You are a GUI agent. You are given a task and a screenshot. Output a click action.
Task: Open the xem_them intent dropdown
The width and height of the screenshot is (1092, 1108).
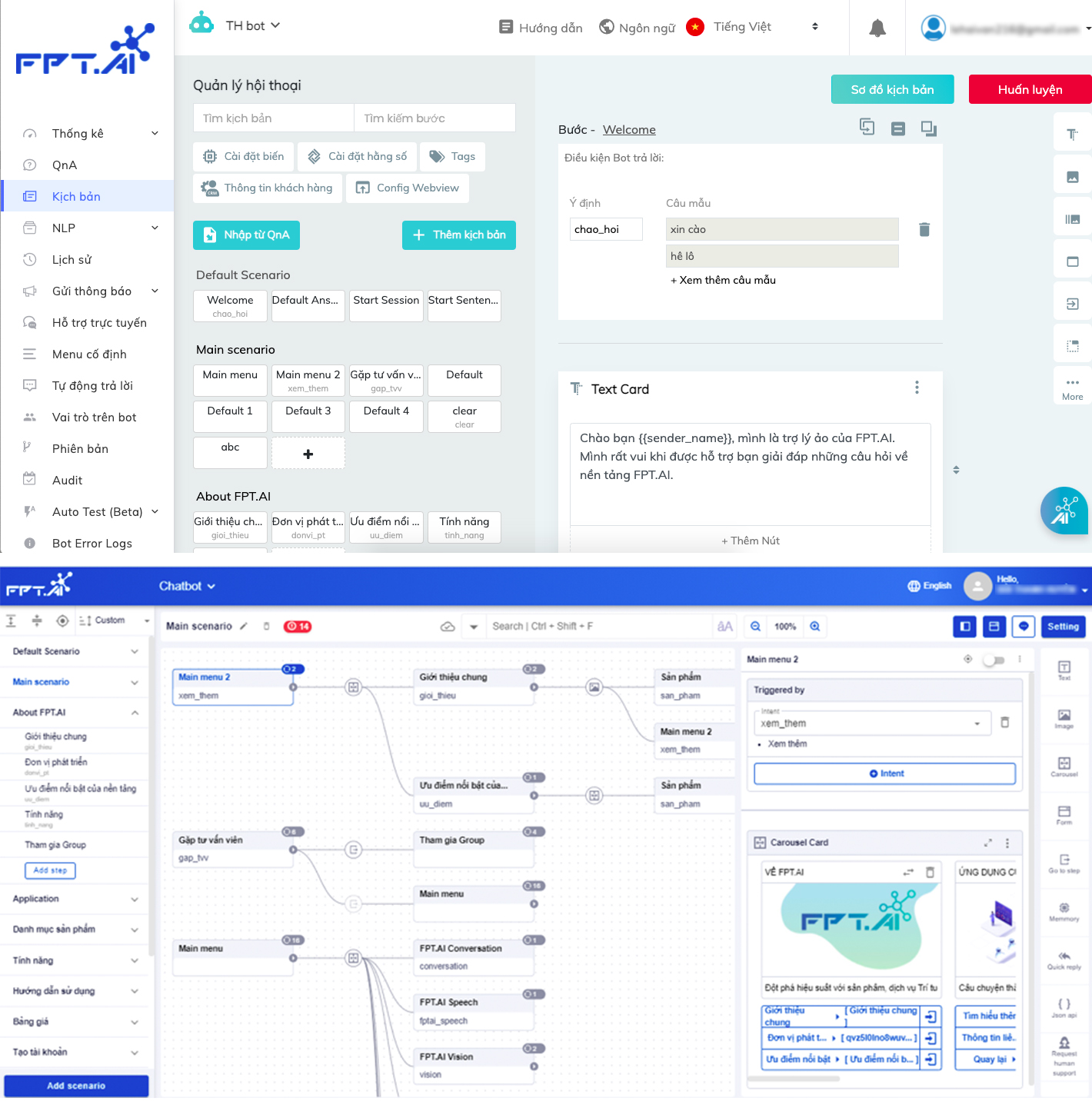pos(871,724)
